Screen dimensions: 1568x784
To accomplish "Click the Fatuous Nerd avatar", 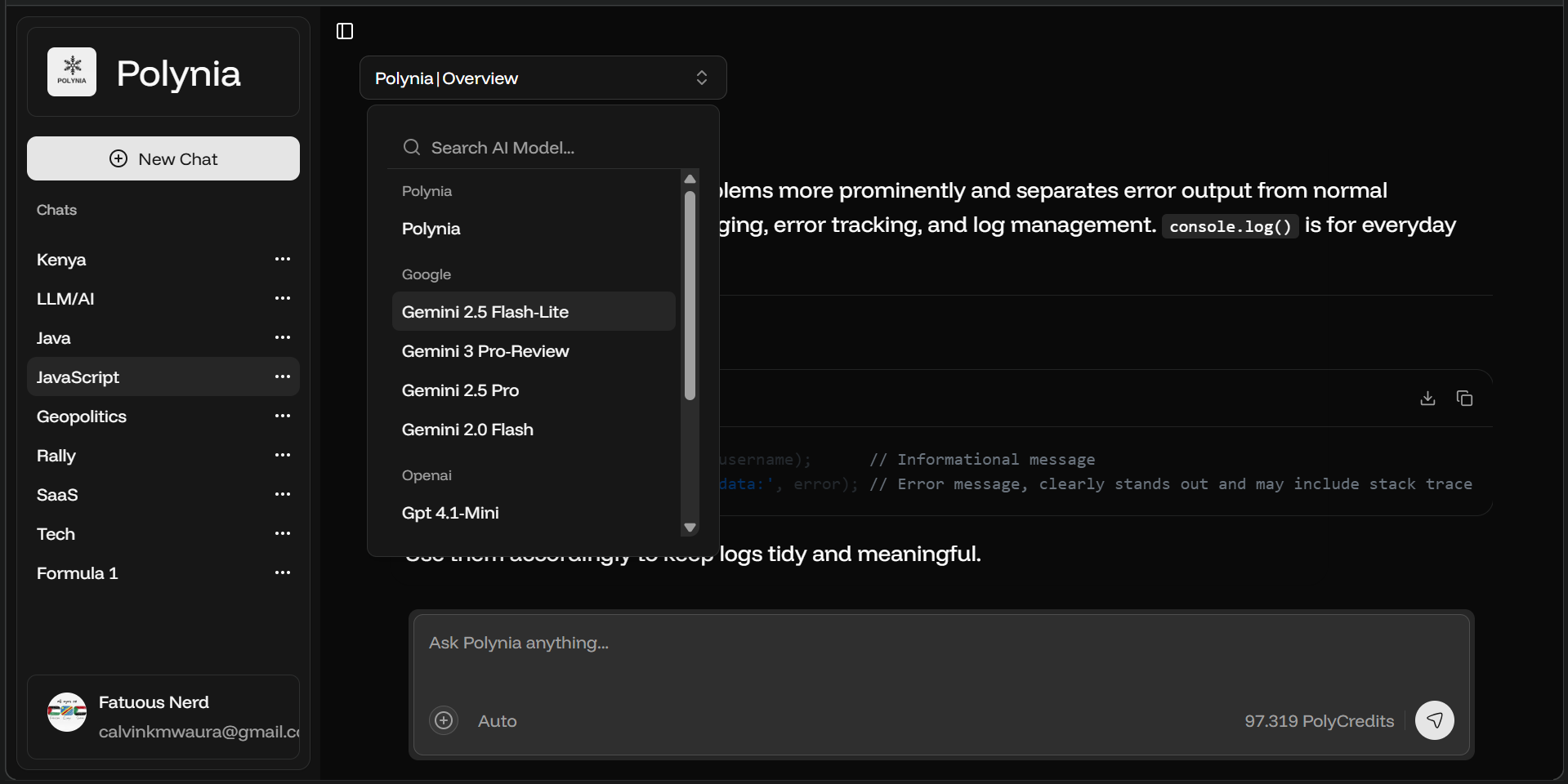I will coord(67,712).
